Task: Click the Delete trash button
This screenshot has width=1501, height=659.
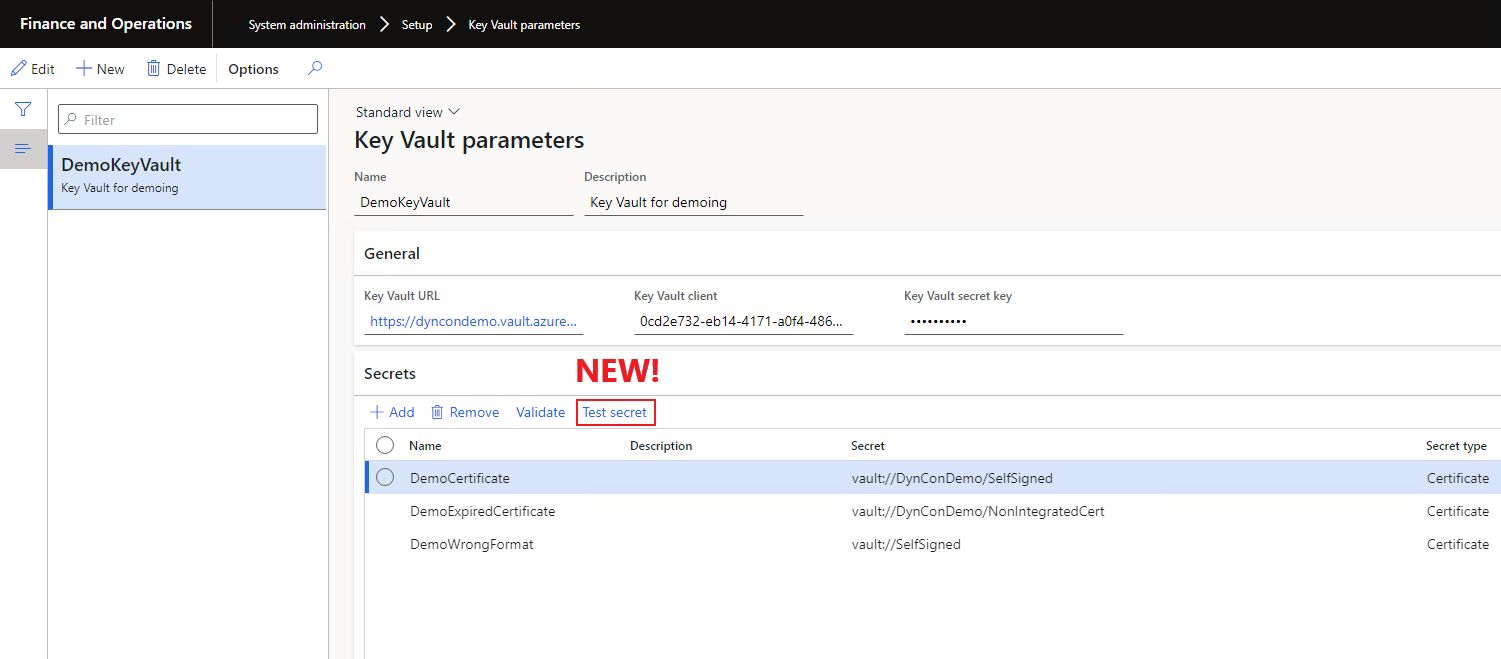Action: [x=176, y=69]
